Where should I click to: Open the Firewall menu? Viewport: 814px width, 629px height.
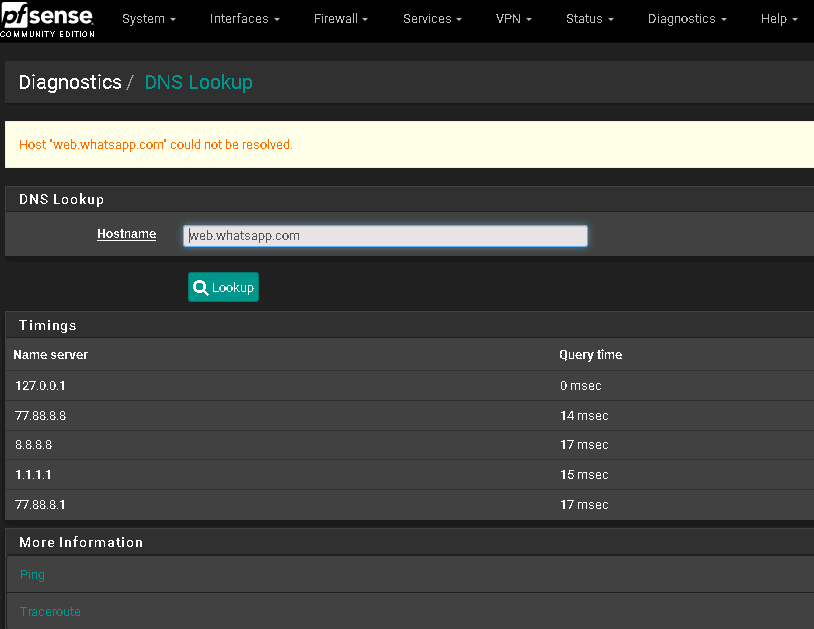(x=341, y=19)
